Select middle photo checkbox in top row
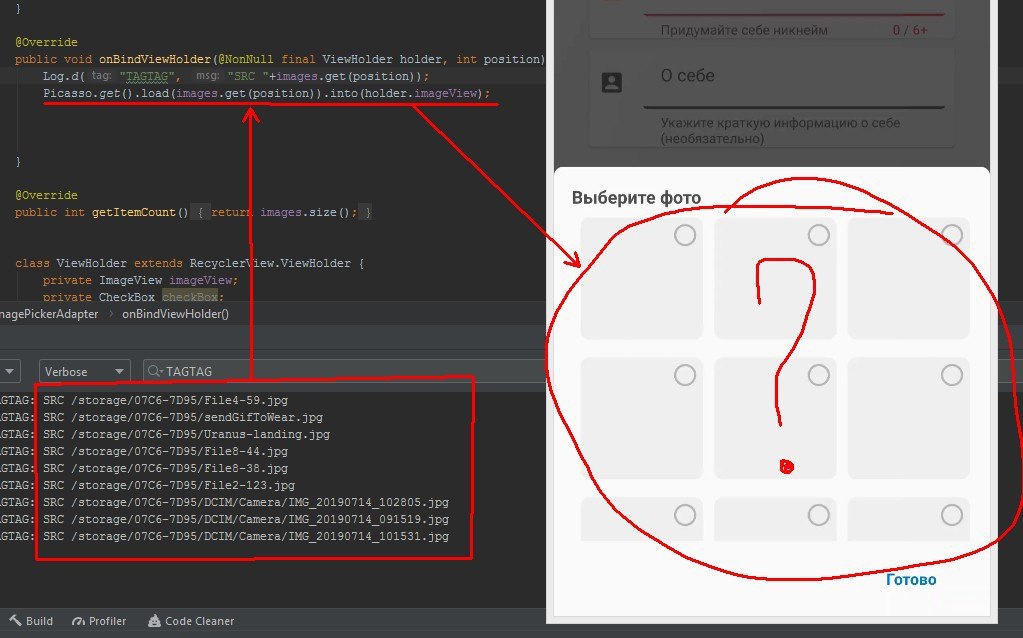This screenshot has width=1023, height=638. click(819, 235)
